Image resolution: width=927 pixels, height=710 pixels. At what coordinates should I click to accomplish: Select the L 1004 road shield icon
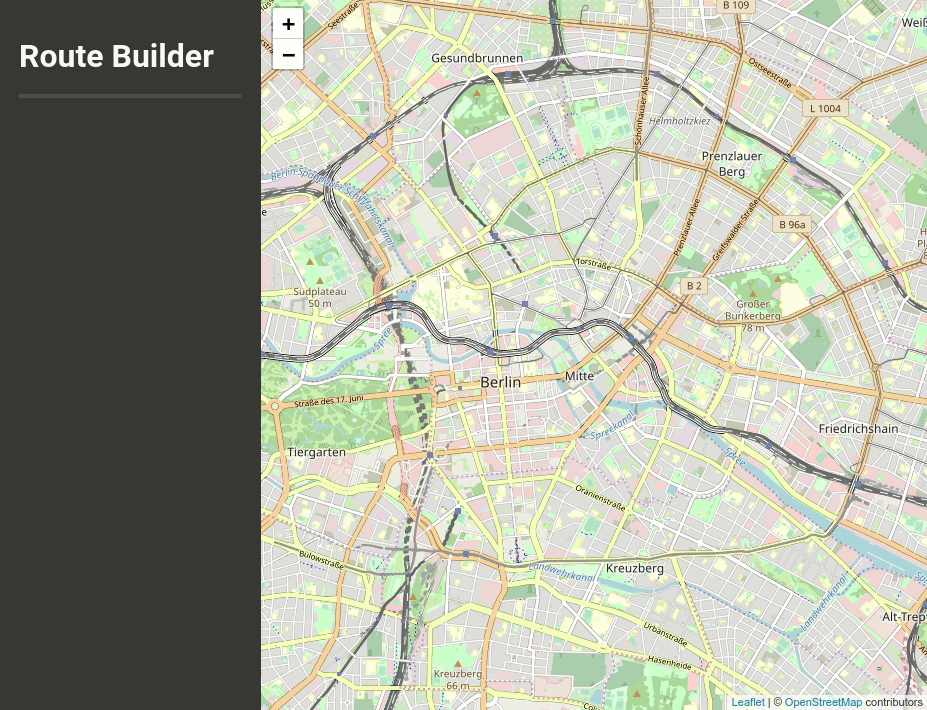(825, 108)
